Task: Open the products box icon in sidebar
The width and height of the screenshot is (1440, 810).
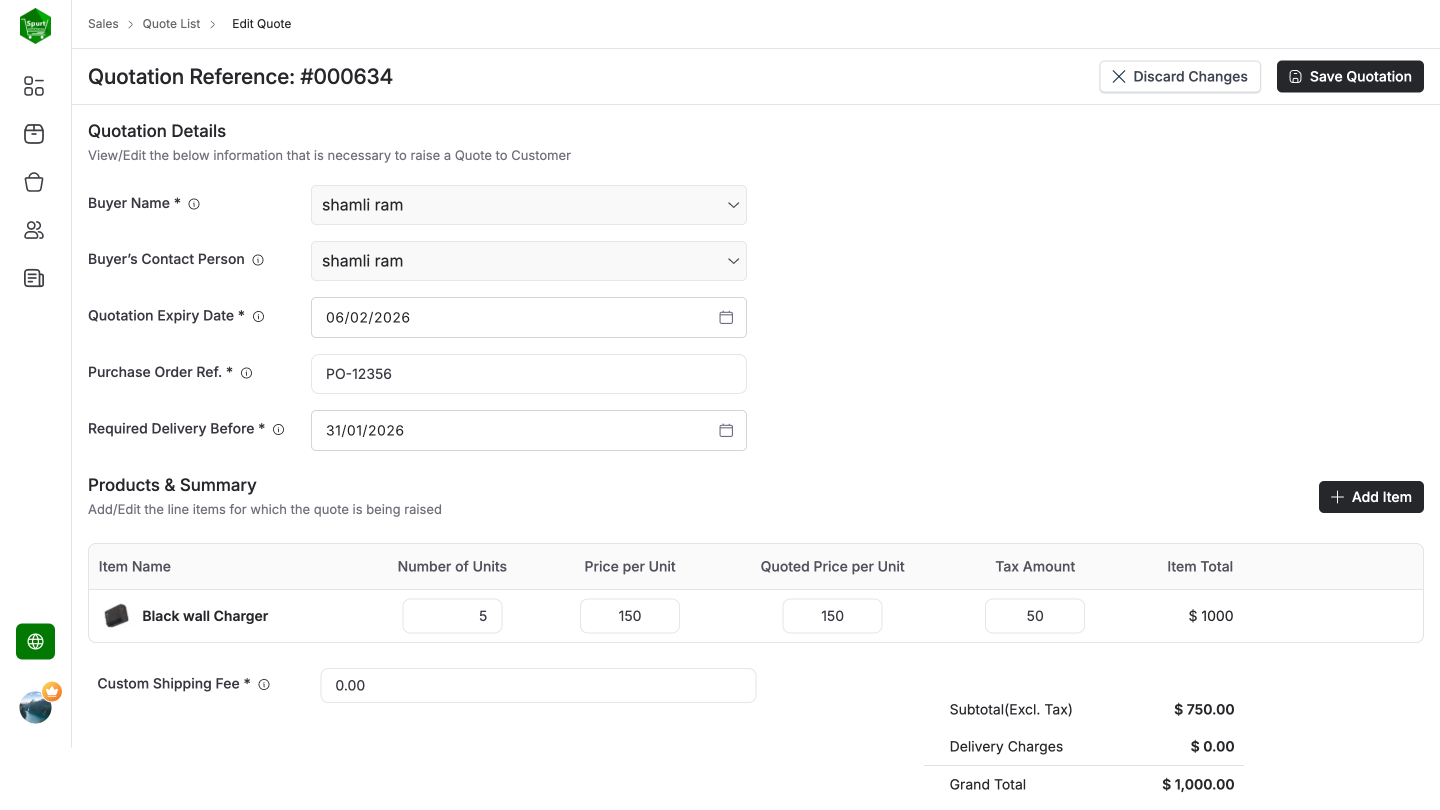Action: (34, 134)
